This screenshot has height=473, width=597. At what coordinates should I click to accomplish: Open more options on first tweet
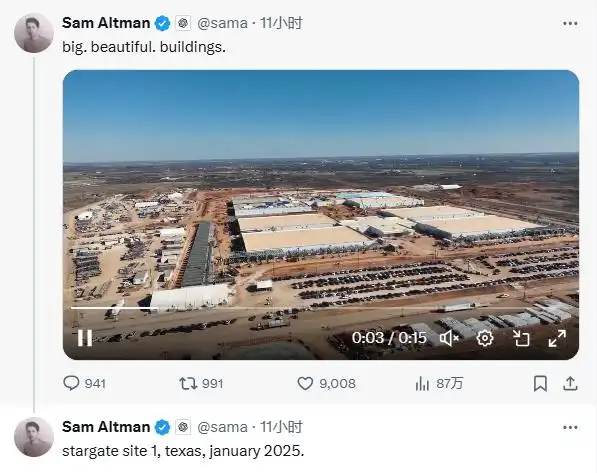tap(570, 24)
